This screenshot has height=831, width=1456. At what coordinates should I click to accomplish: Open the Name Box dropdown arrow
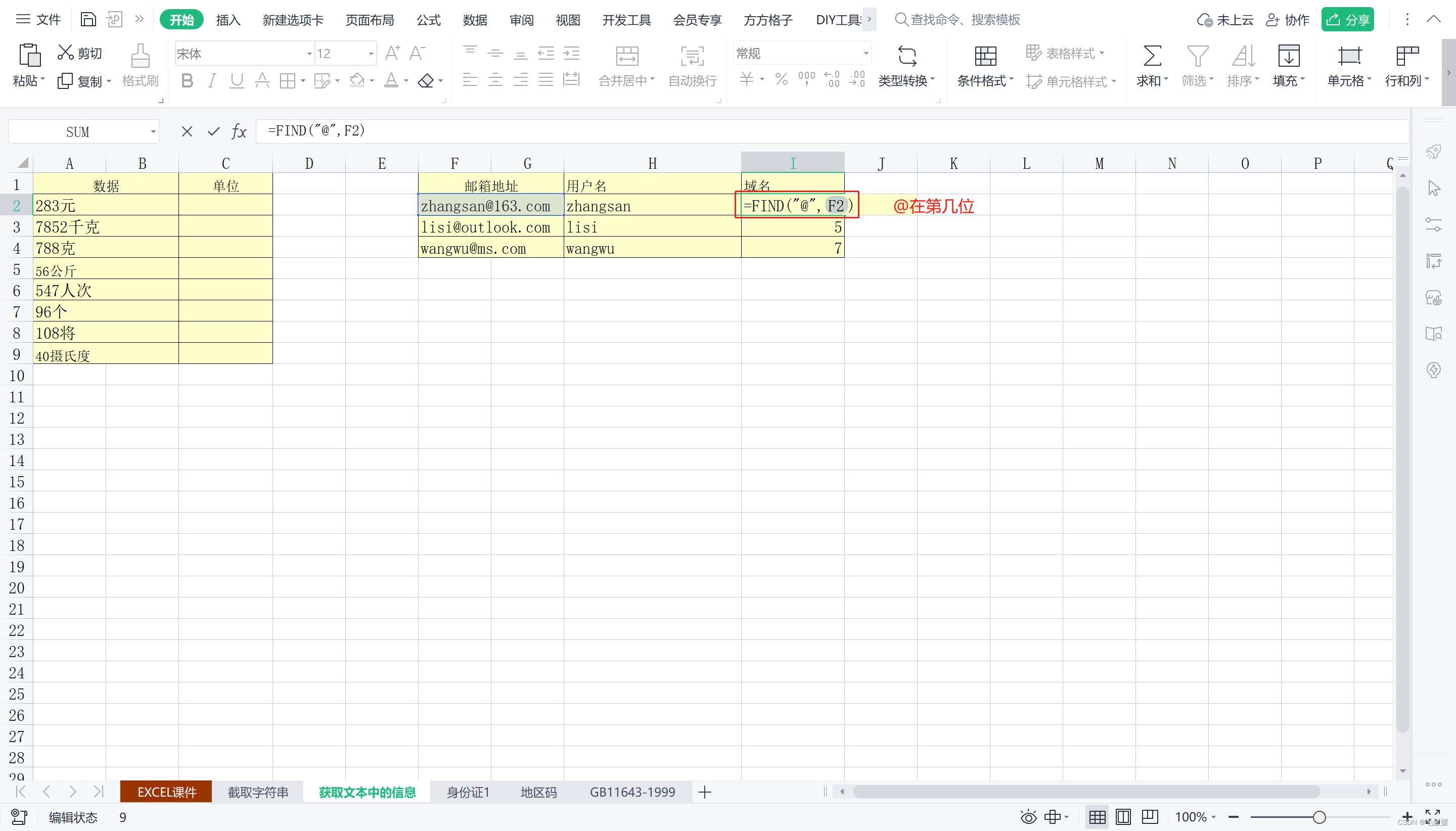(x=153, y=132)
